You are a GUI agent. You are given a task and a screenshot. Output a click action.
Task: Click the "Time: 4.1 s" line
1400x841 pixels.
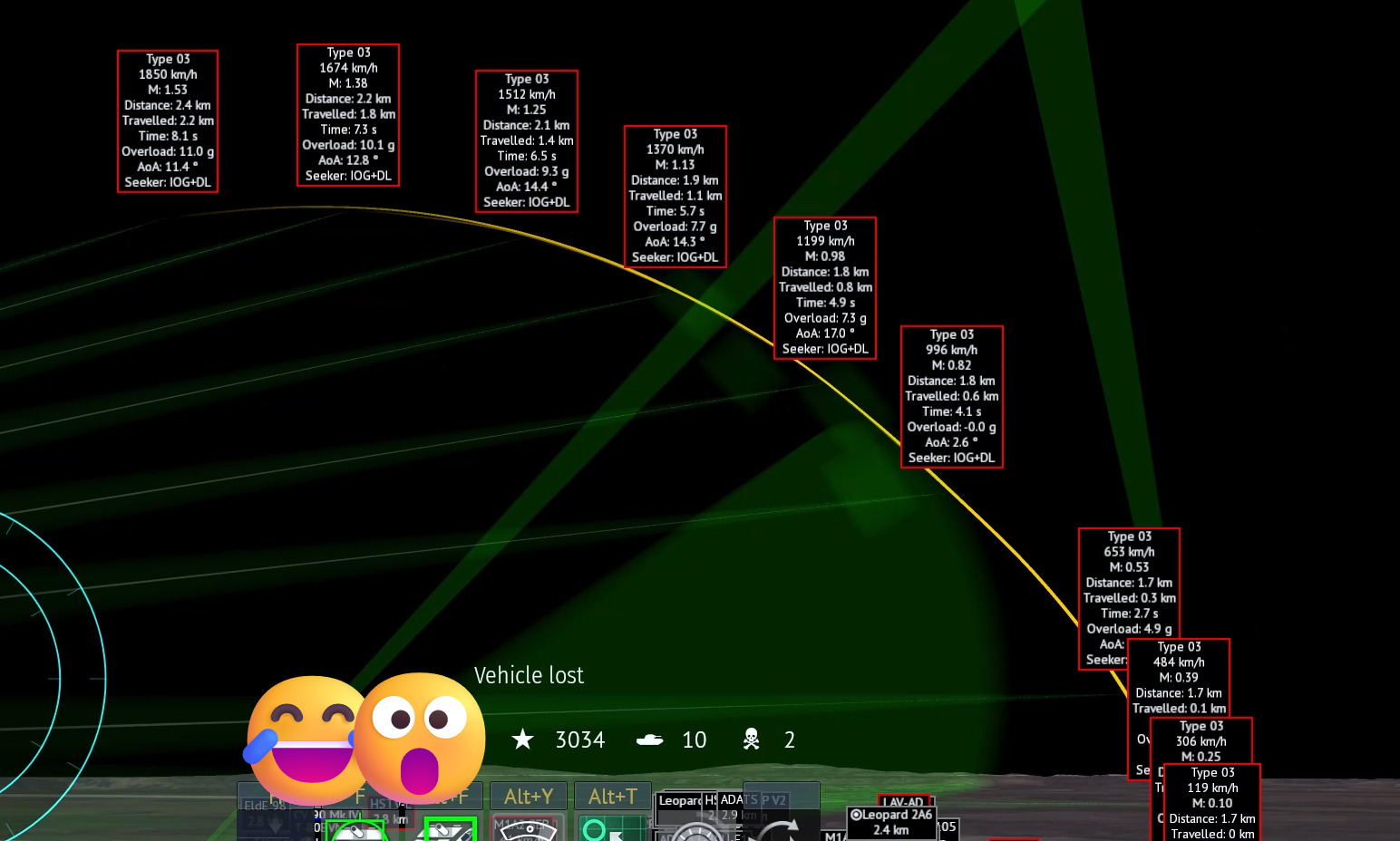pyautogui.click(x=952, y=411)
